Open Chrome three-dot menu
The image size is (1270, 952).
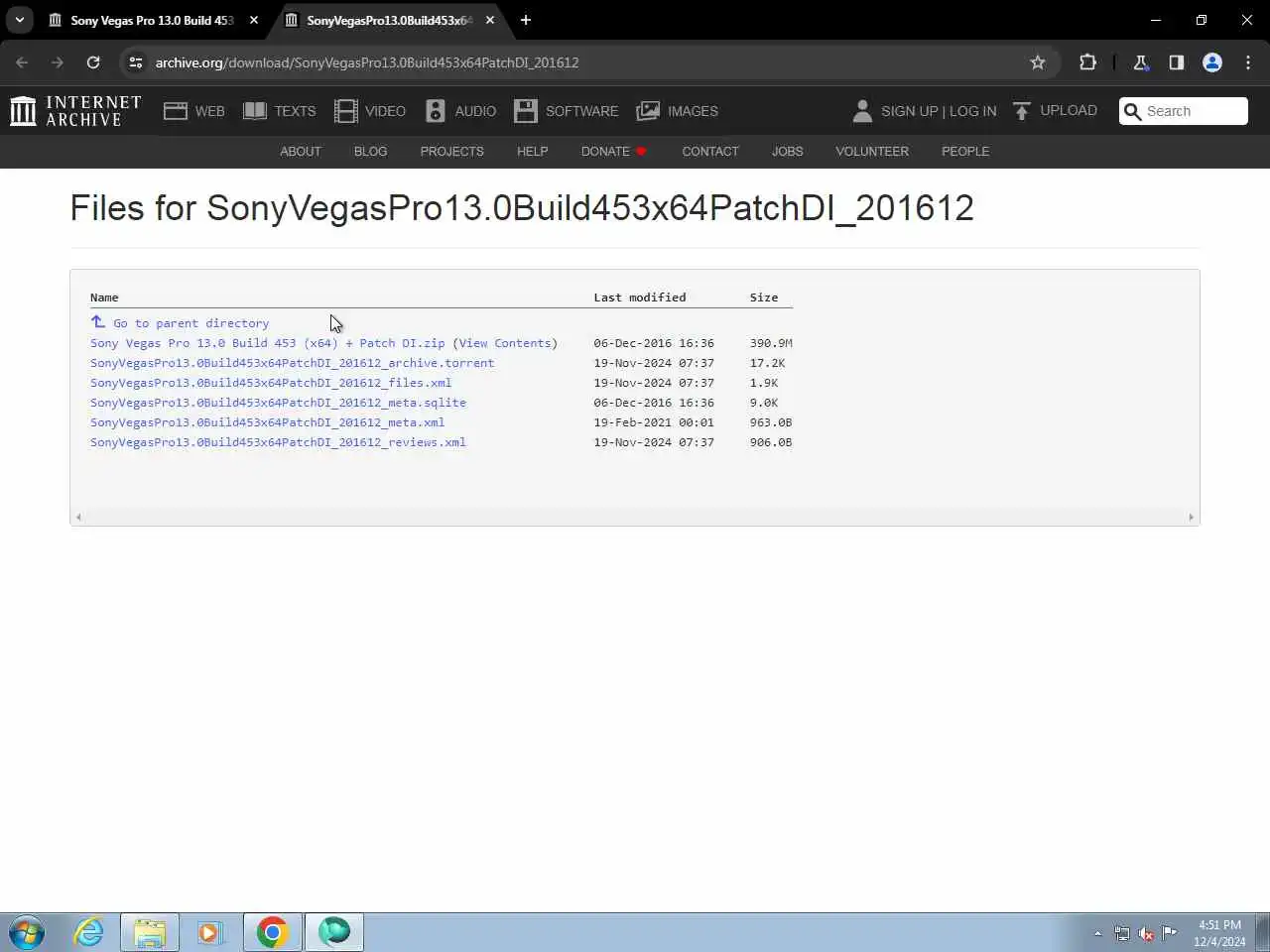coord(1248,62)
